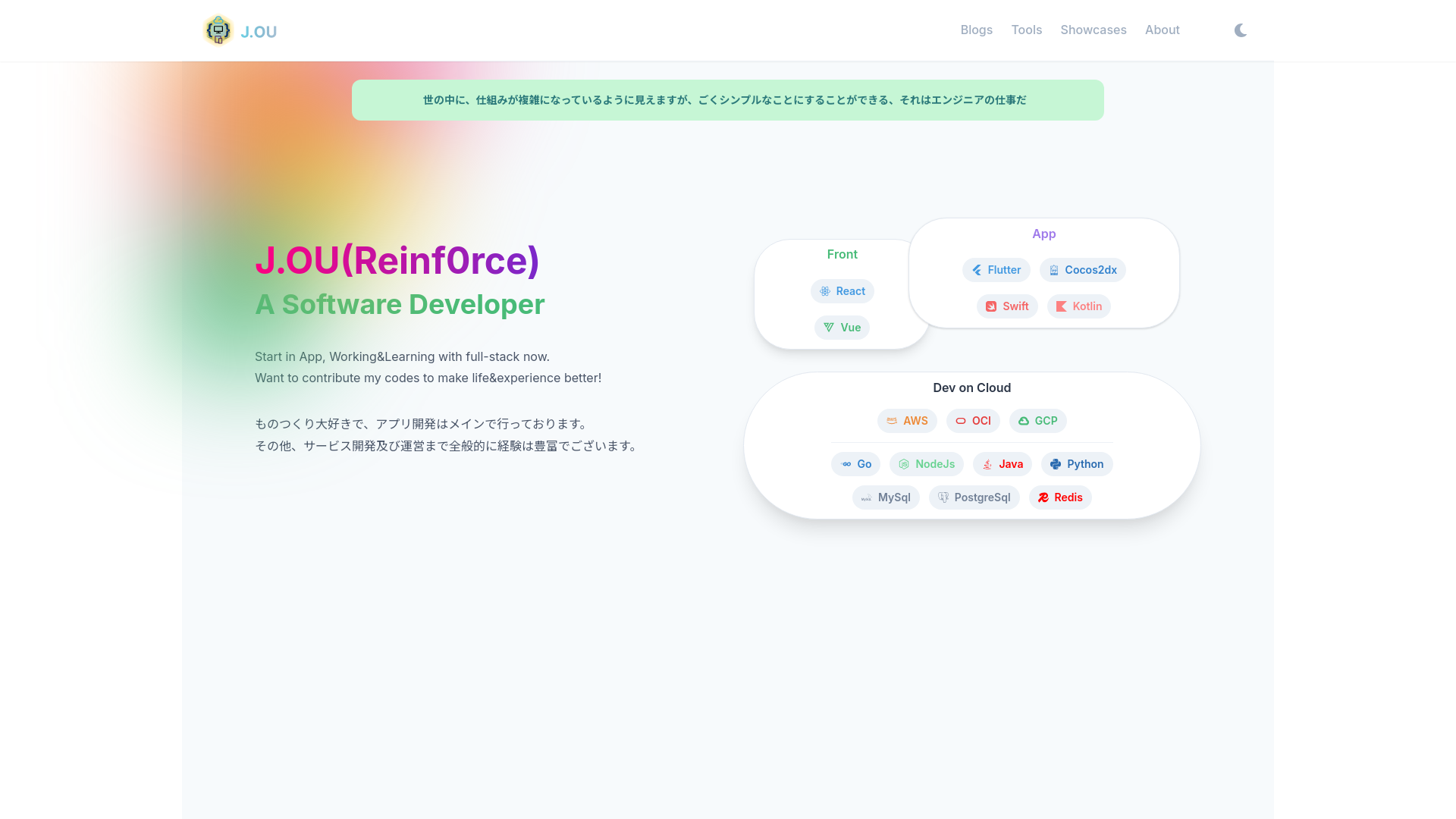Open the Tools menu item

click(x=1026, y=30)
